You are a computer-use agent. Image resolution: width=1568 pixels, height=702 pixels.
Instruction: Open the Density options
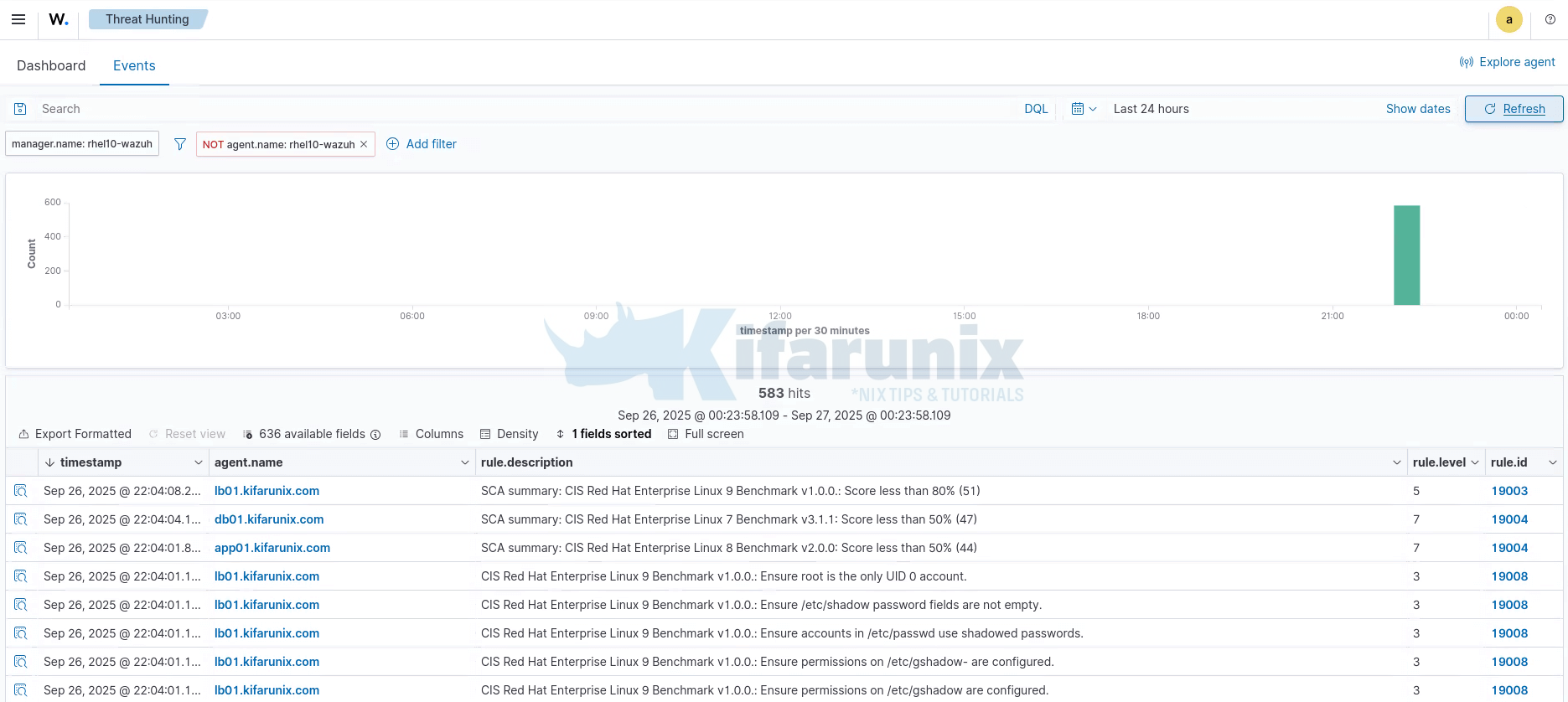(510, 434)
